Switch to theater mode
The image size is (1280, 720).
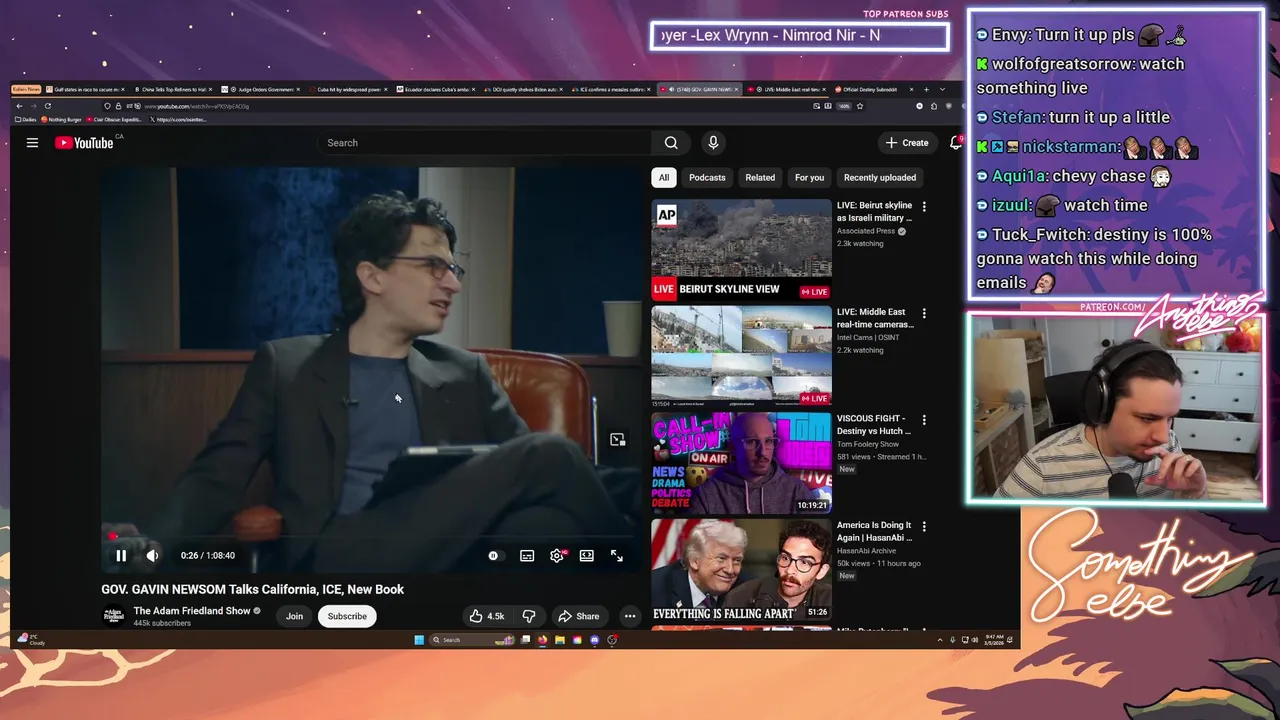(587, 556)
